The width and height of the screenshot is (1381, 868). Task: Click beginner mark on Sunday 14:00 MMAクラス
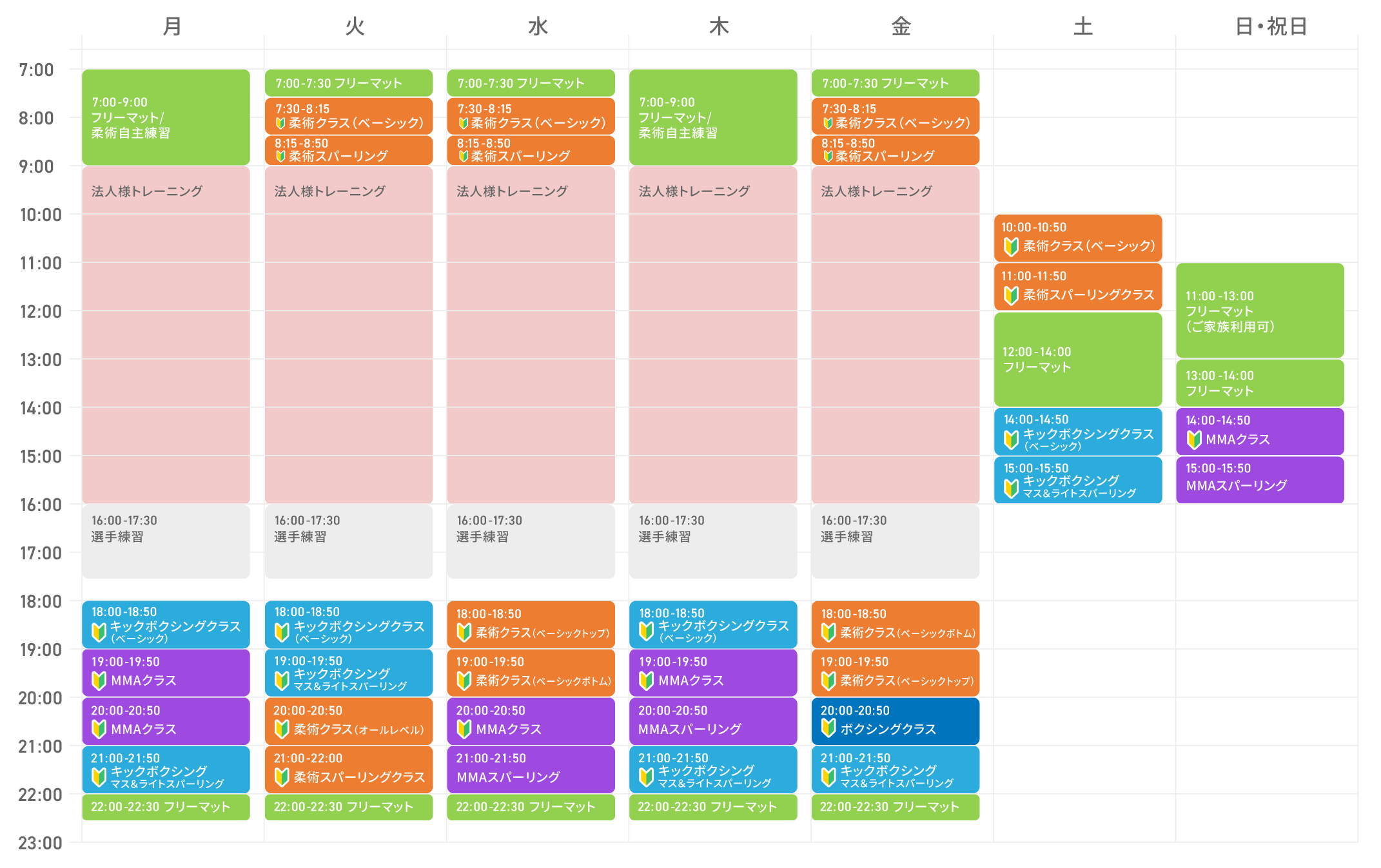click(x=1194, y=440)
